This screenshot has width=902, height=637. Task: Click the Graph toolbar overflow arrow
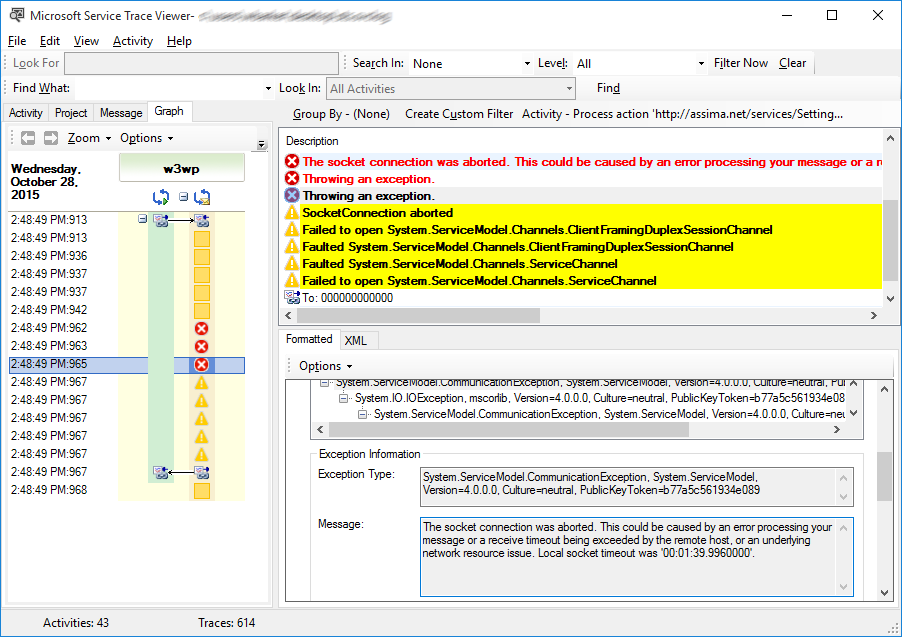(x=262, y=144)
